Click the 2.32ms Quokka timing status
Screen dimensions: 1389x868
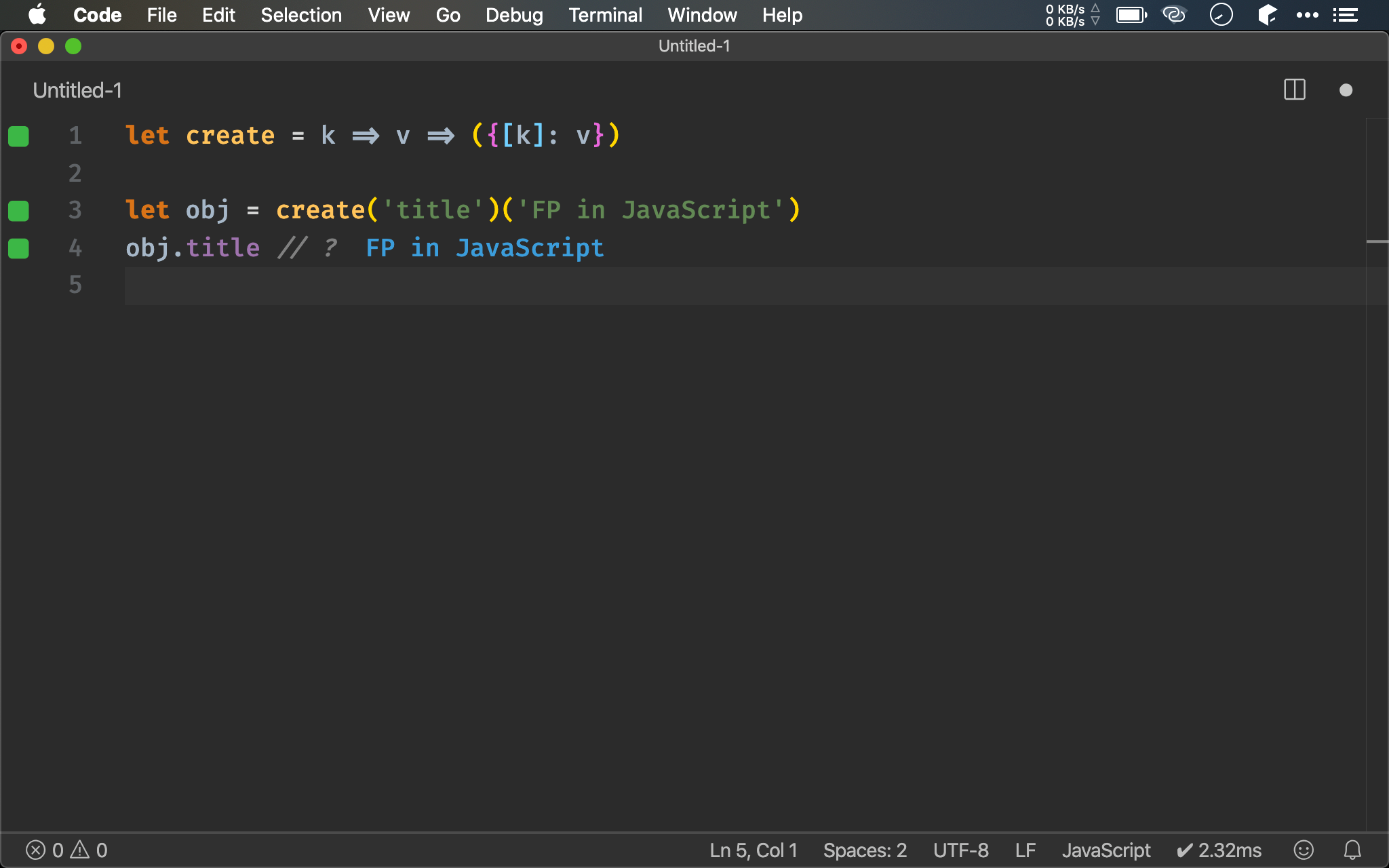pyautogui.click(x=1219, y=850)
